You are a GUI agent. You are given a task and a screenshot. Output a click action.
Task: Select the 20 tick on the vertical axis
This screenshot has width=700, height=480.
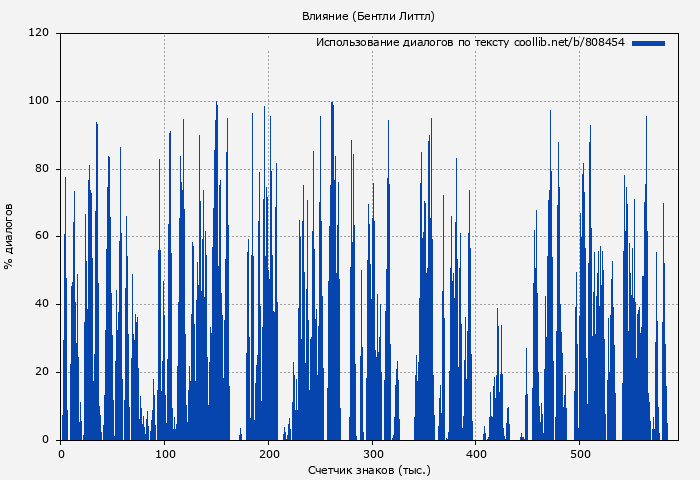click(x=42, y=372)
